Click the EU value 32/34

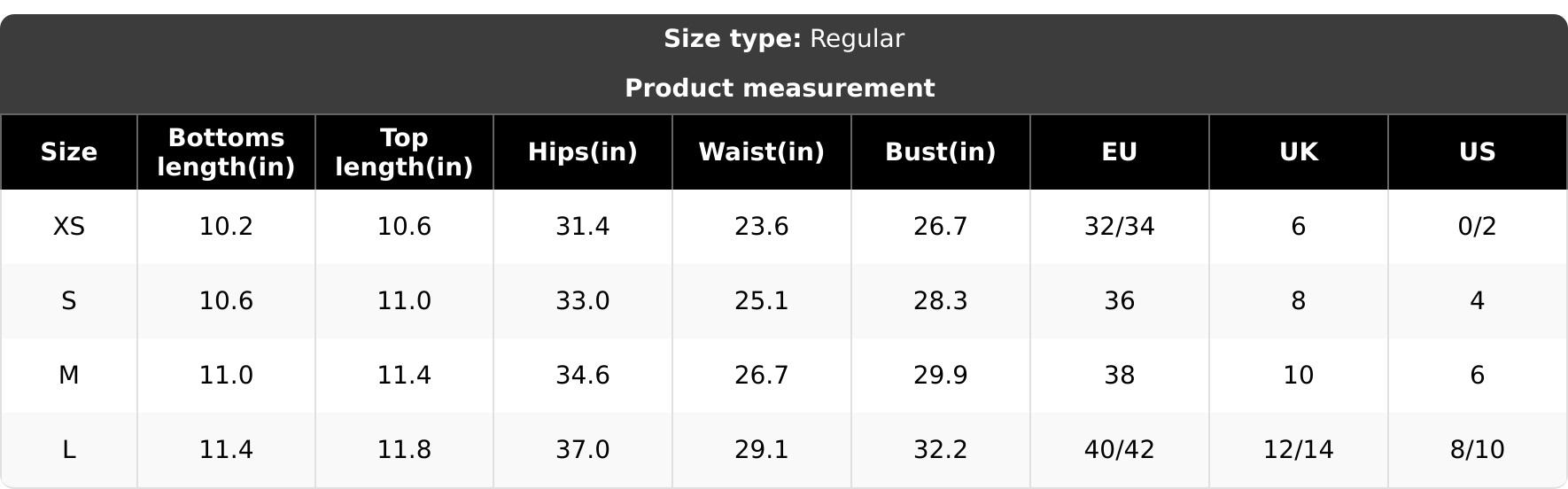[x=1120, y=227]
